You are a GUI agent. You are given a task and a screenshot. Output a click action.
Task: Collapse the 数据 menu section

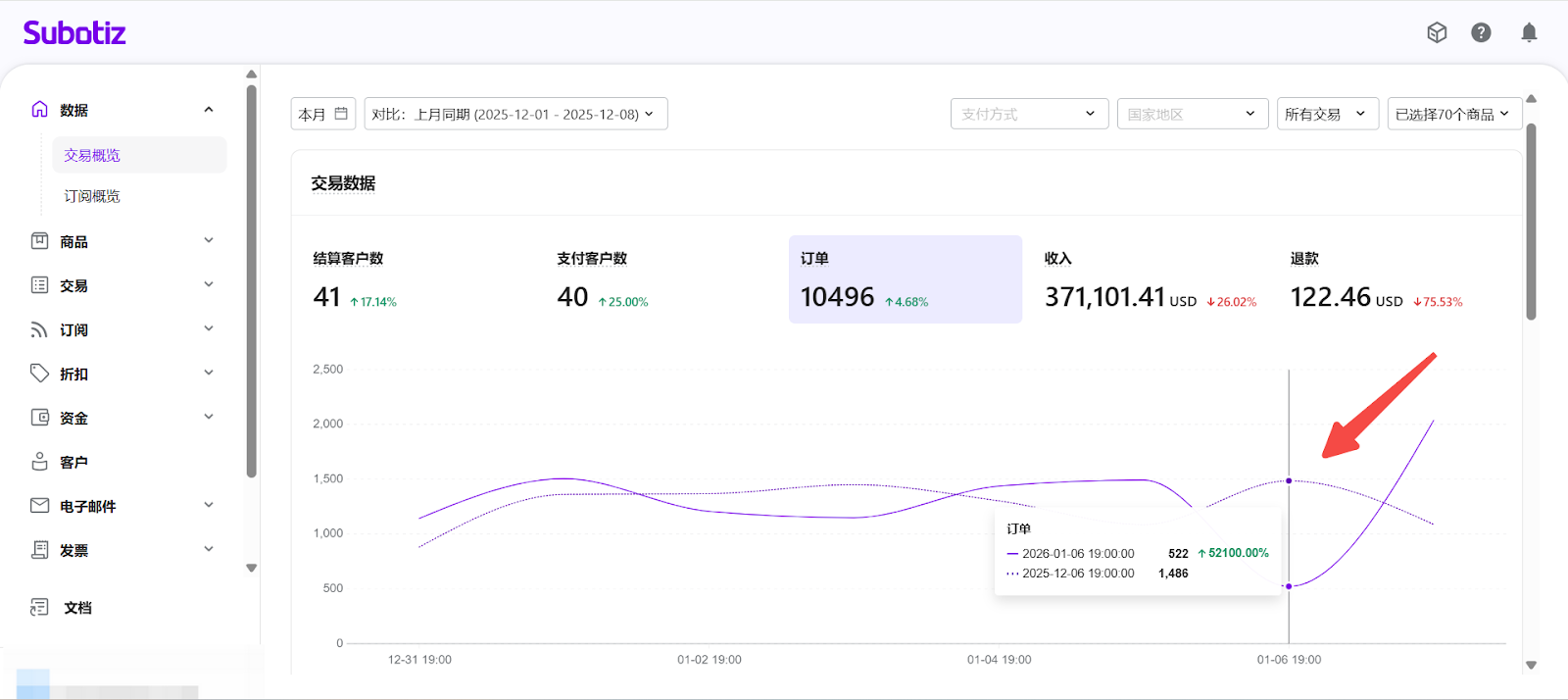coord(209,110)
